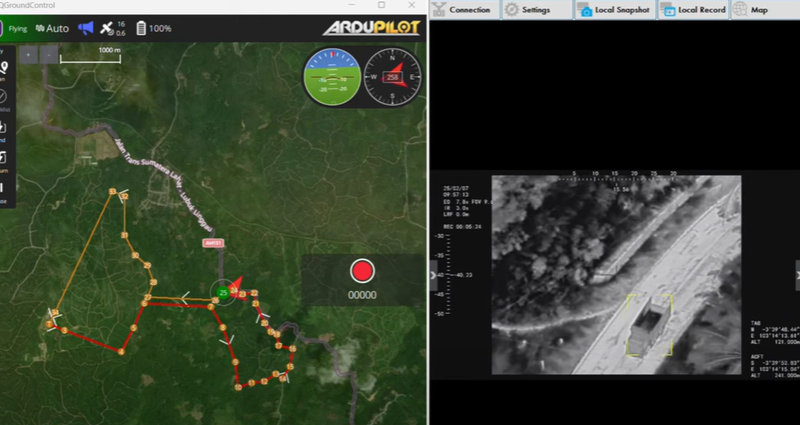This screenshot has width=800, height=425.
Task: Select green waypoint 25 on the map
Action: pyautogui.click(x=221, y=292)
